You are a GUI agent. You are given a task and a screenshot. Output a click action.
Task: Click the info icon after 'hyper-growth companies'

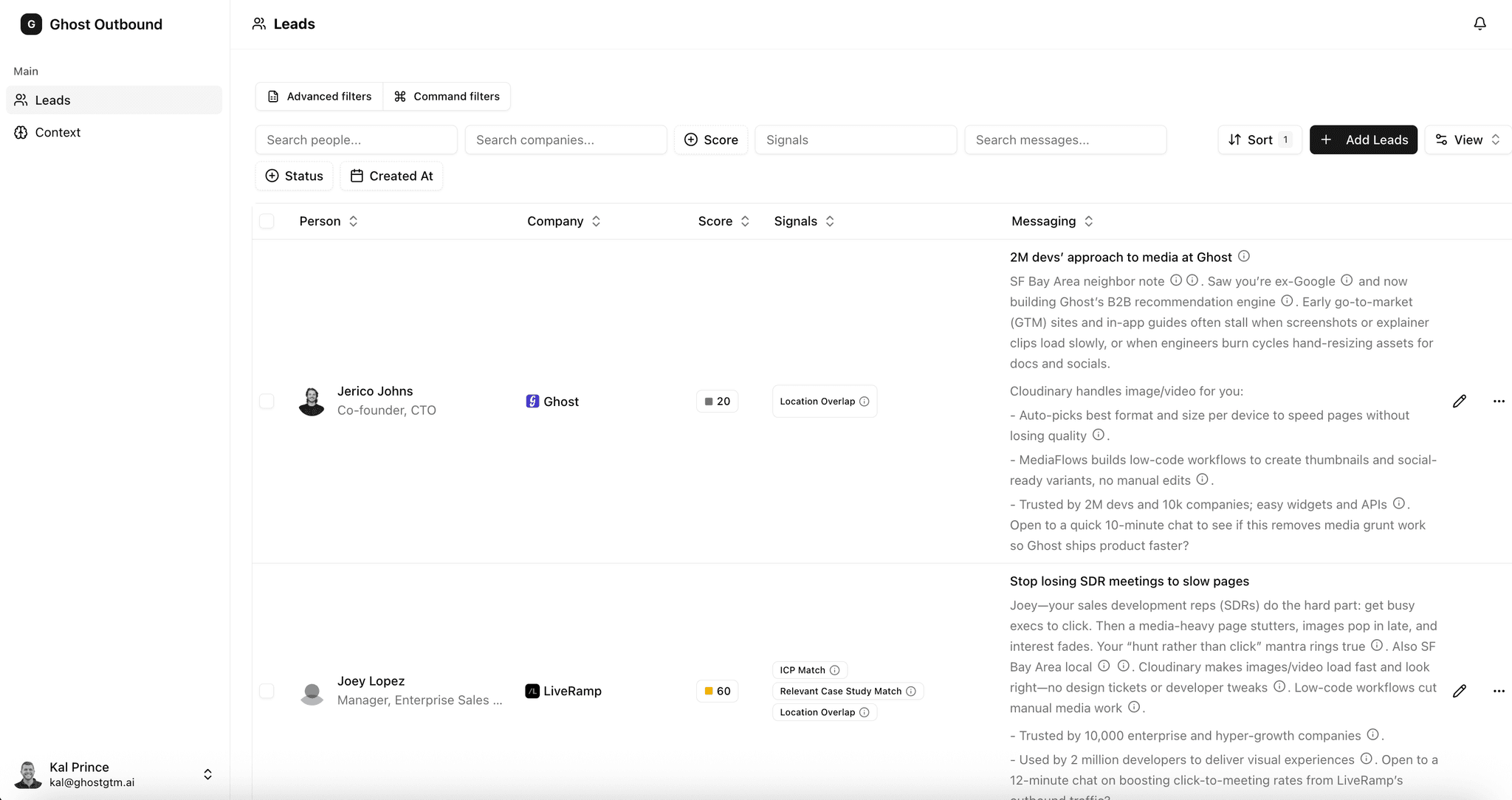(x=1372, y=734)
